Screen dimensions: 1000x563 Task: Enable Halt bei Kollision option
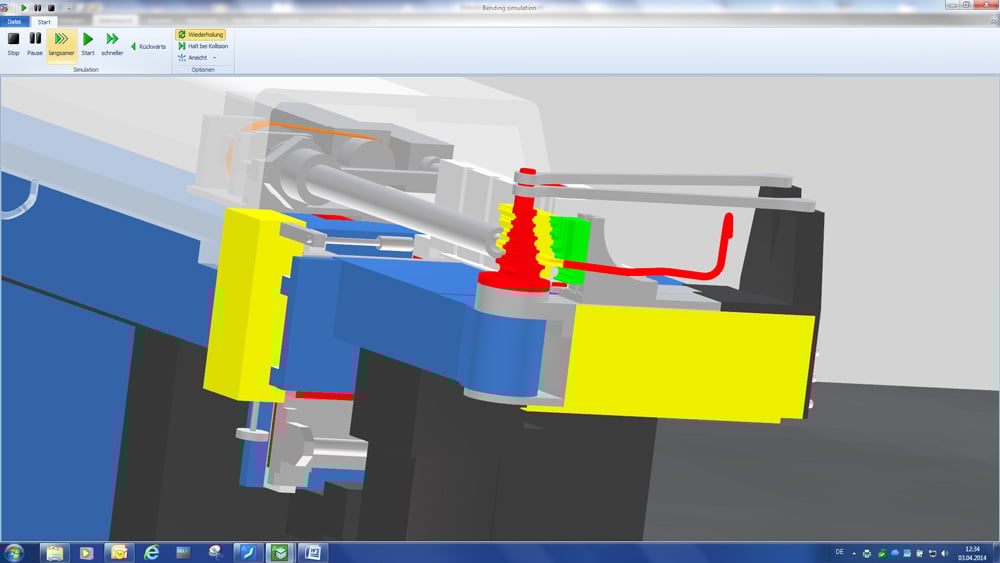[x=203, y=46]
